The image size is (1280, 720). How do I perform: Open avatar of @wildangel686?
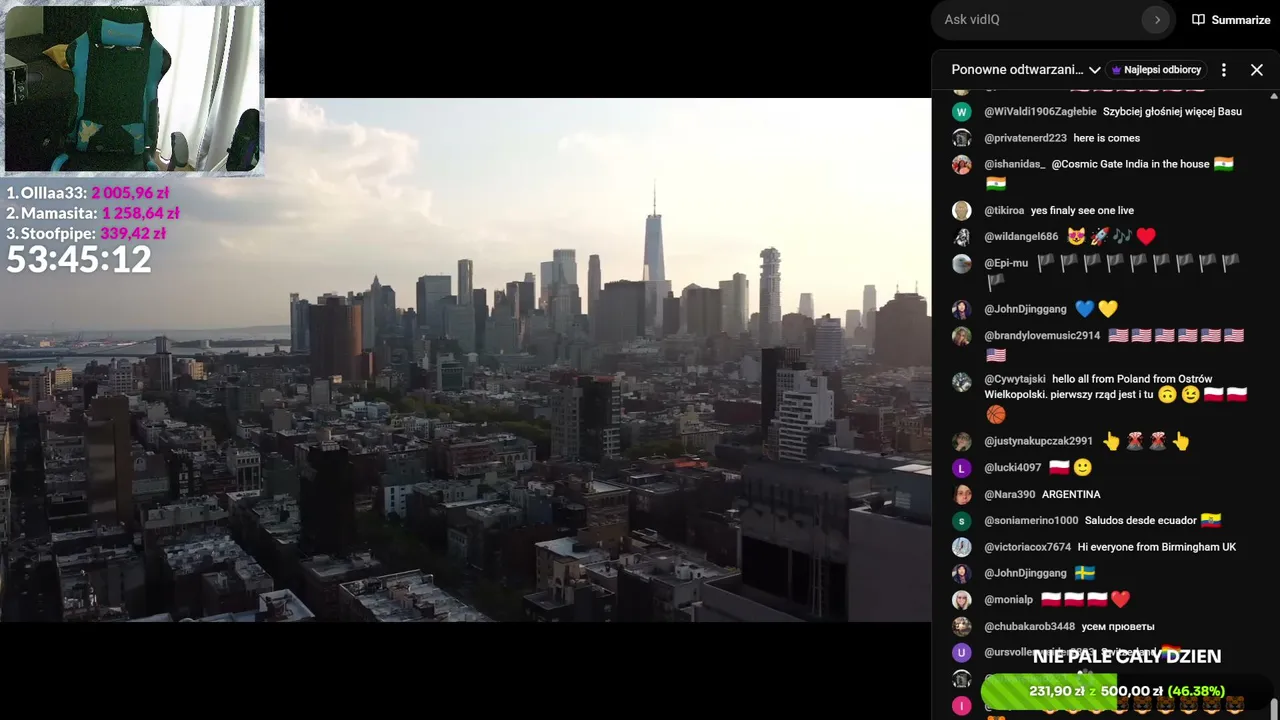pyautogui.click(x=962, y=237)
